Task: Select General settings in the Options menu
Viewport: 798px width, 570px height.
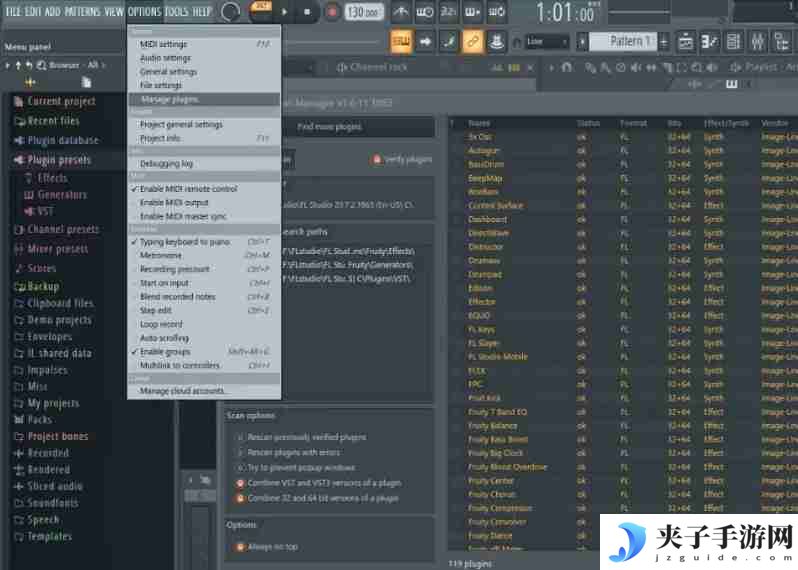Action: tap(204, 72)
